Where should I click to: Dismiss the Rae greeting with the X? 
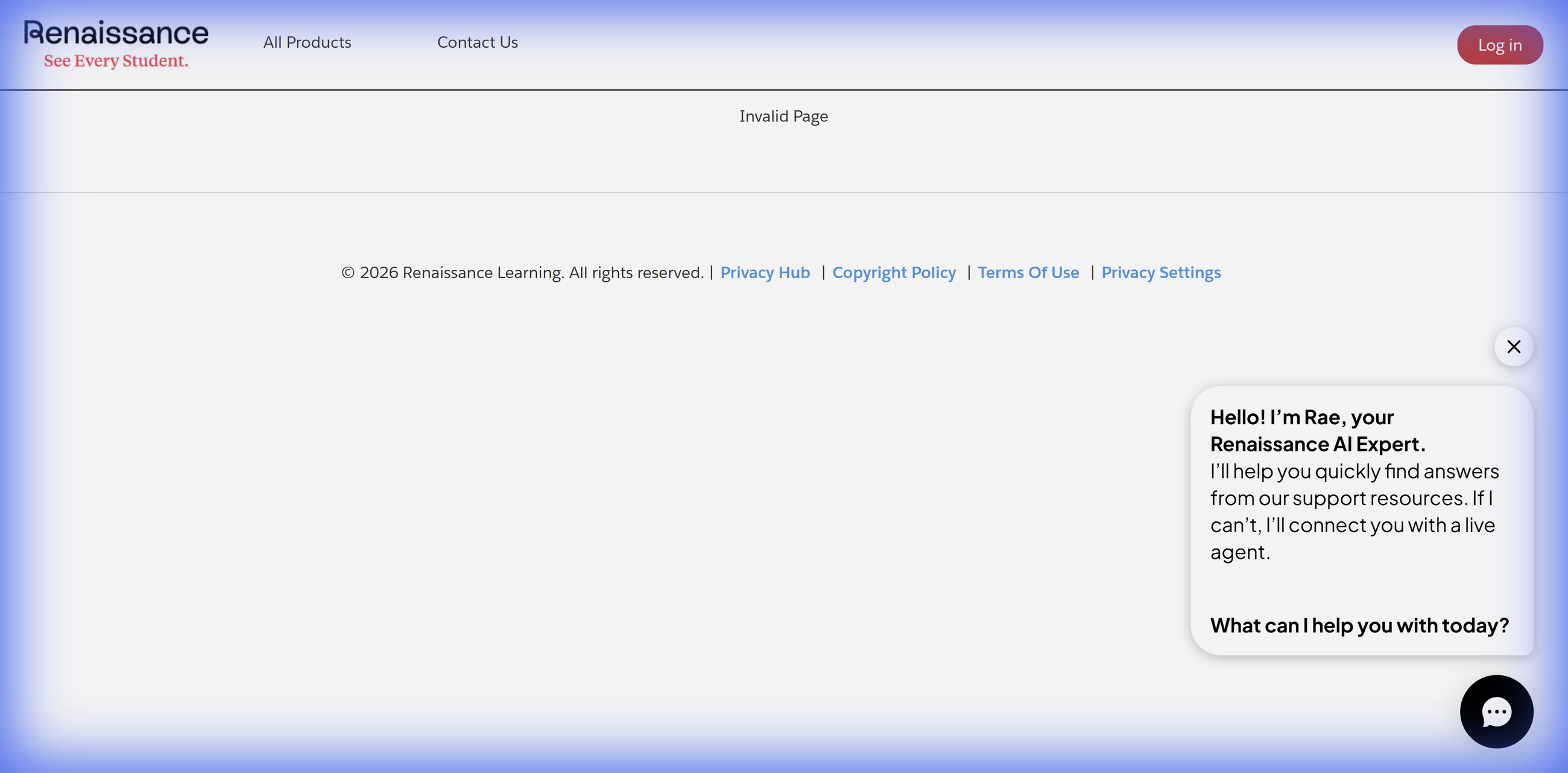point(1513,346)
